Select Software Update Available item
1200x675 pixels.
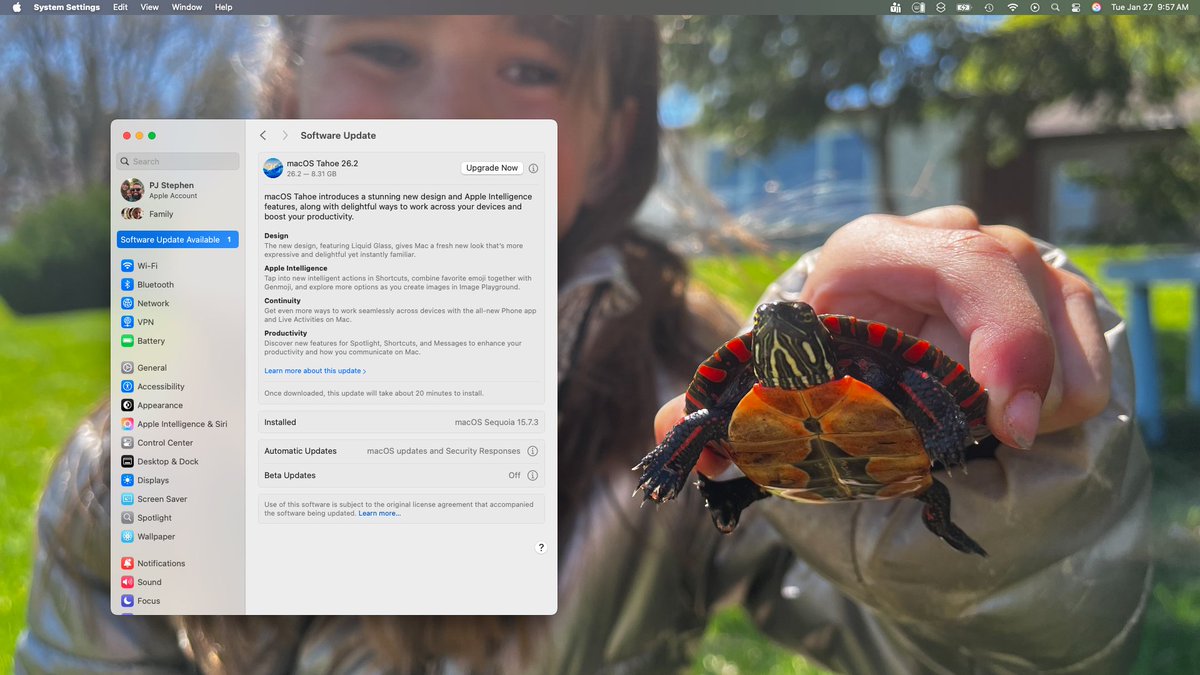[178, 240]
